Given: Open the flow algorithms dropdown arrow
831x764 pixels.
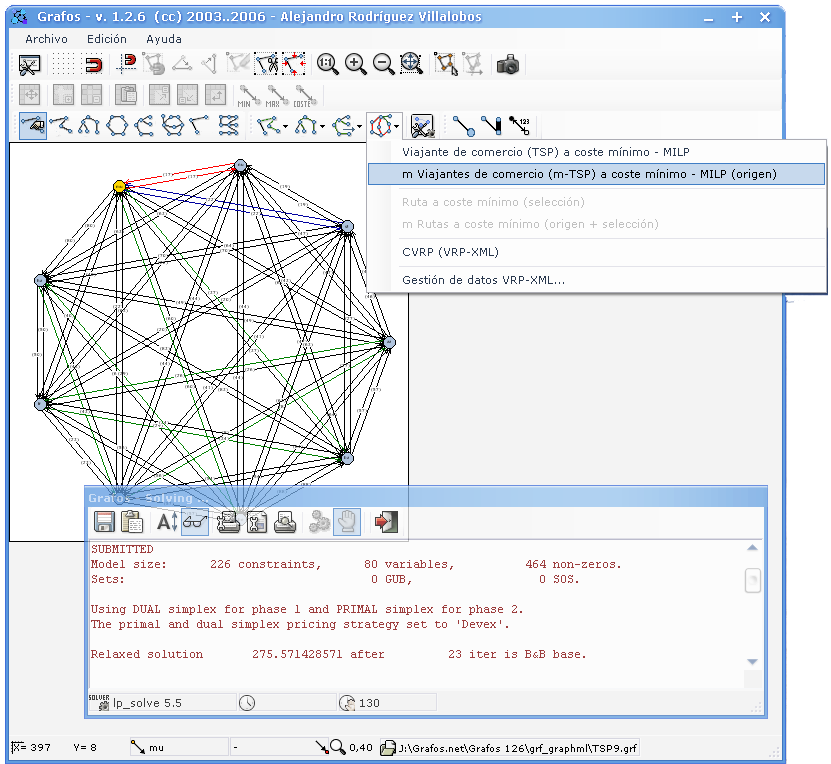Looking at the screenshot, I should [x=360, y=127].
